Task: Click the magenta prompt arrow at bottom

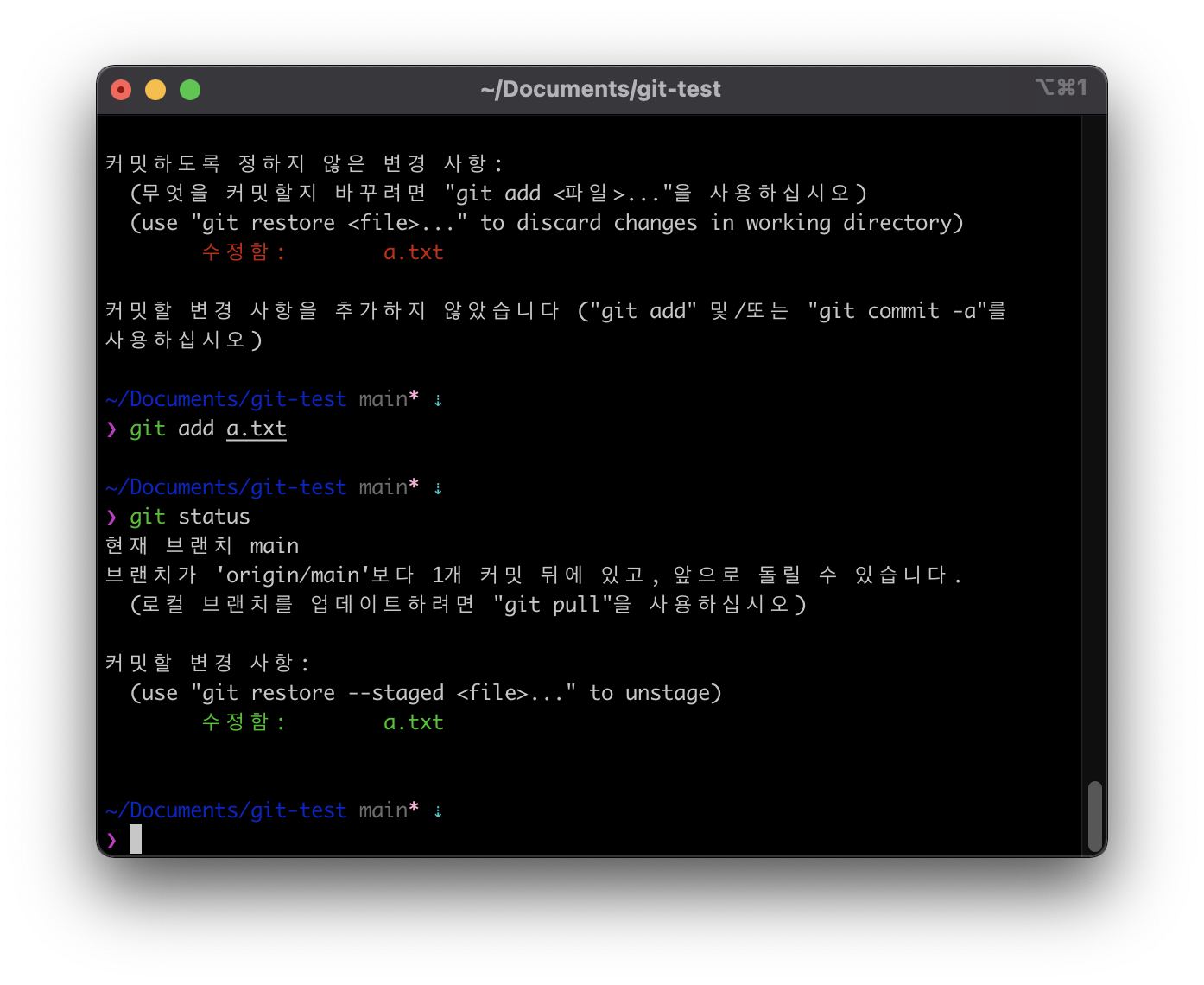Action: [112, 840]
